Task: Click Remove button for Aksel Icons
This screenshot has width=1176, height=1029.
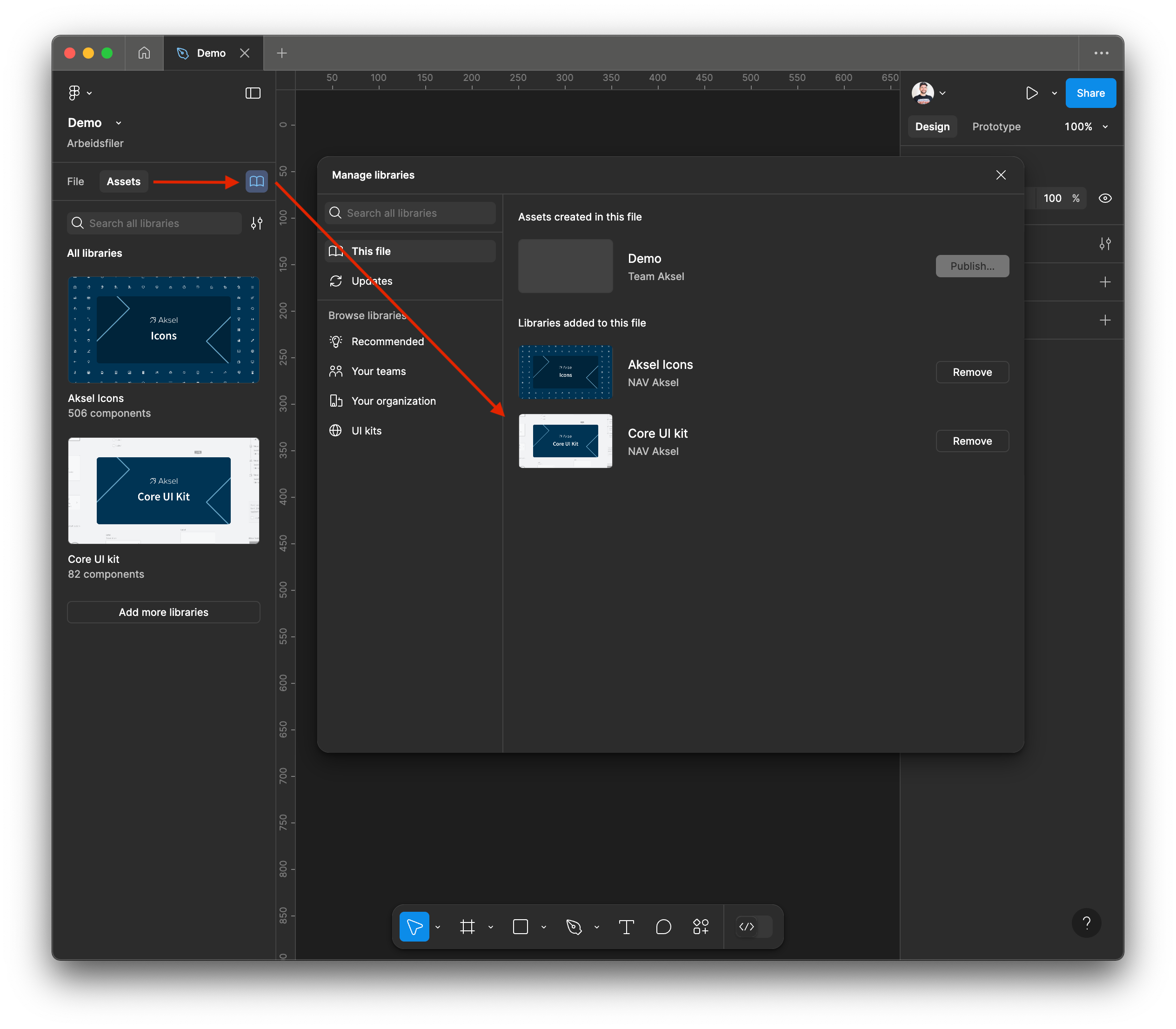Action: click(x=972, y=372)
